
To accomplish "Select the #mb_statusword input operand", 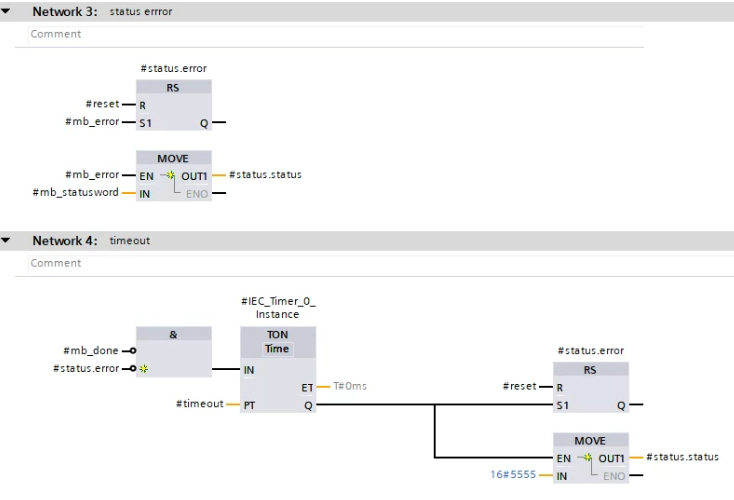I will [75, 193].
